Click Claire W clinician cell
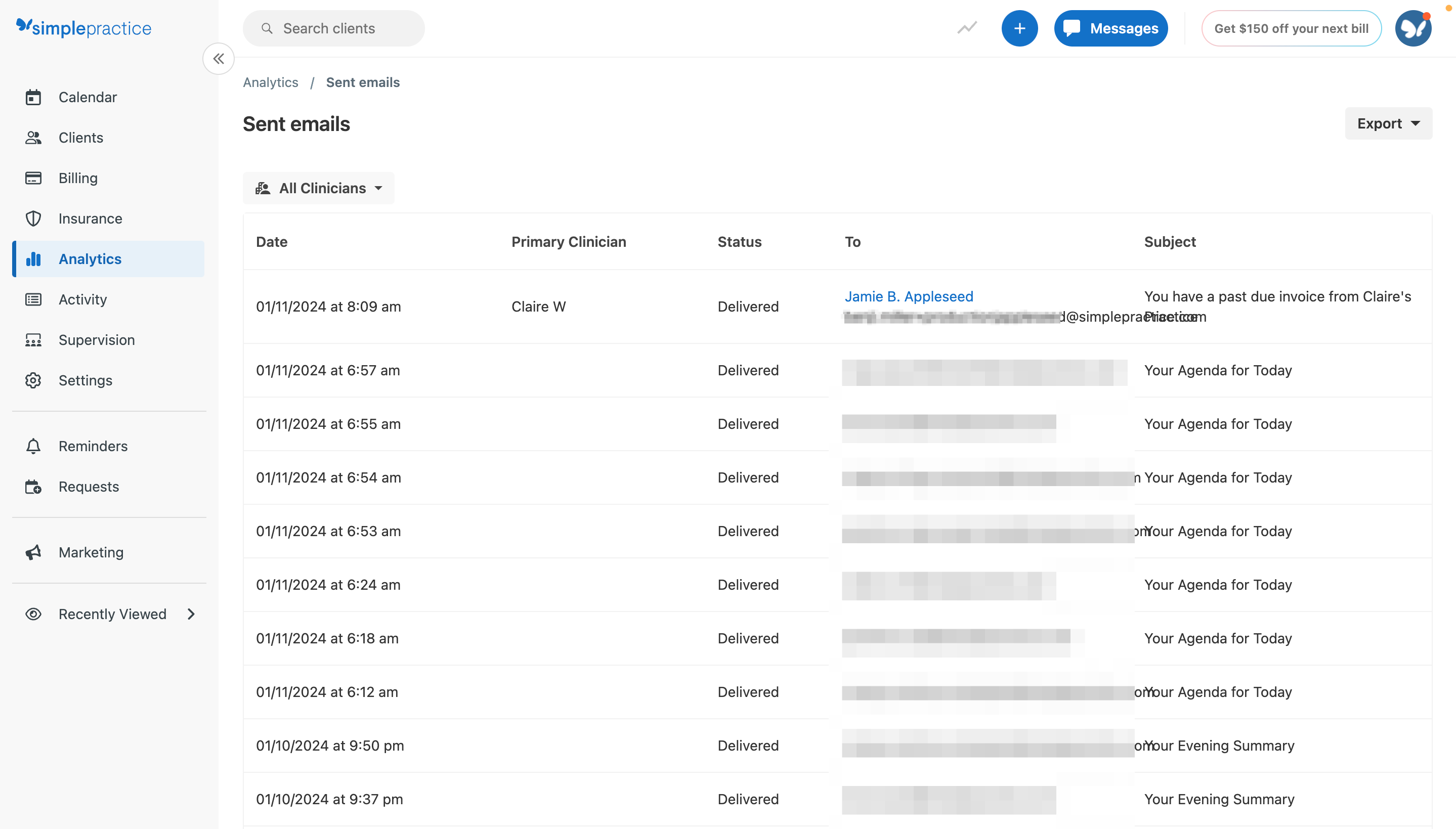1456x829 pixels. [538, 307]
